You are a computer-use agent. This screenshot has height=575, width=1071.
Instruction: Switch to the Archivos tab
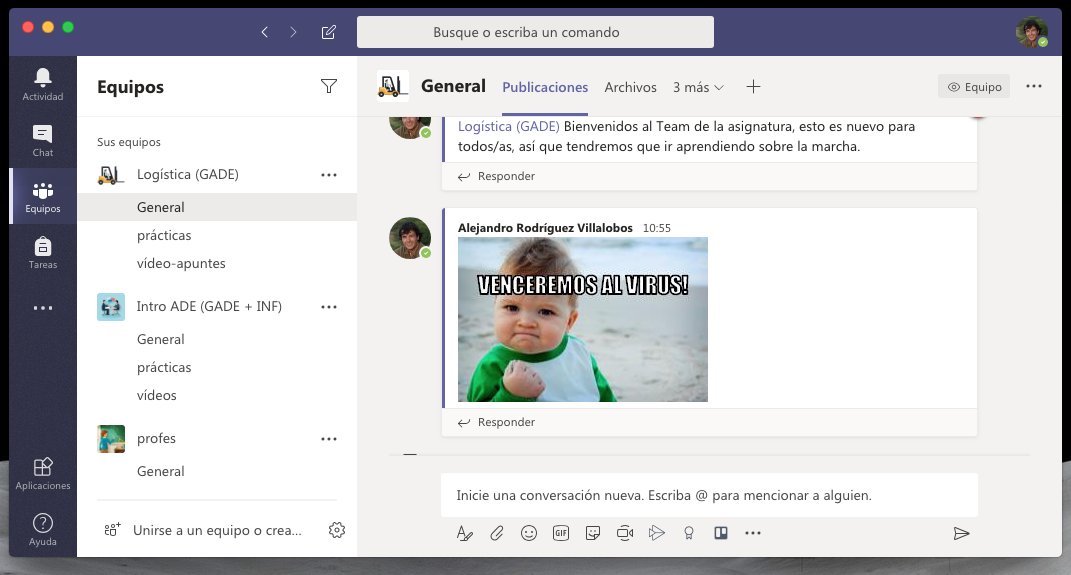(x=630, y=87)
